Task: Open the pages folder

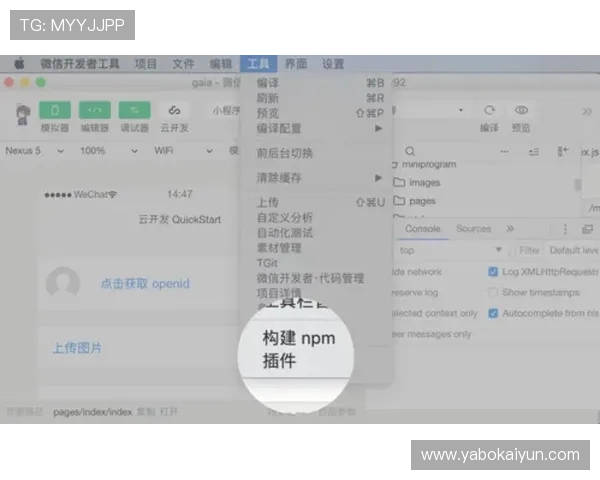Action: [415, 201]
